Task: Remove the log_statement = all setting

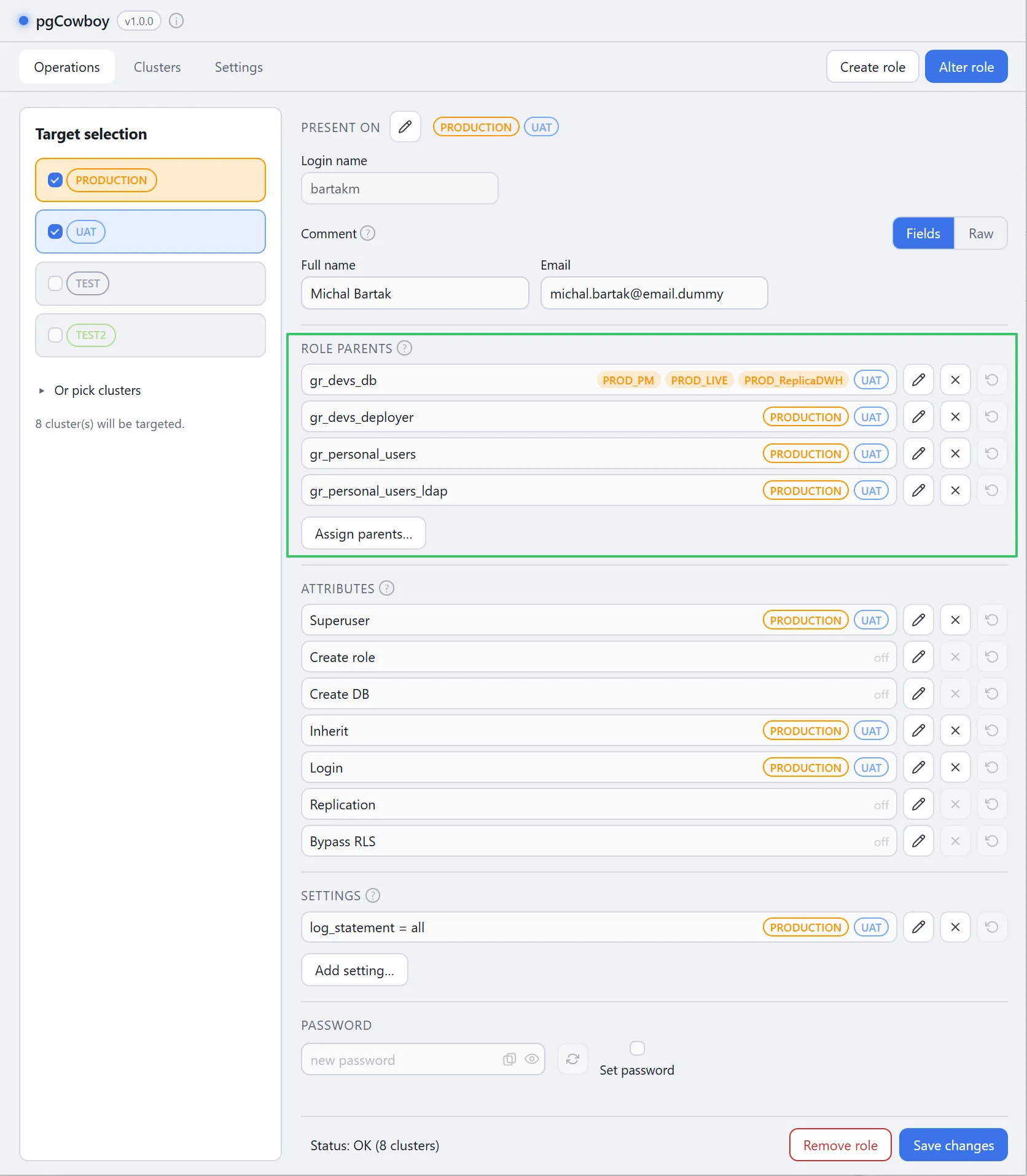Action: (x=955, y=927)
